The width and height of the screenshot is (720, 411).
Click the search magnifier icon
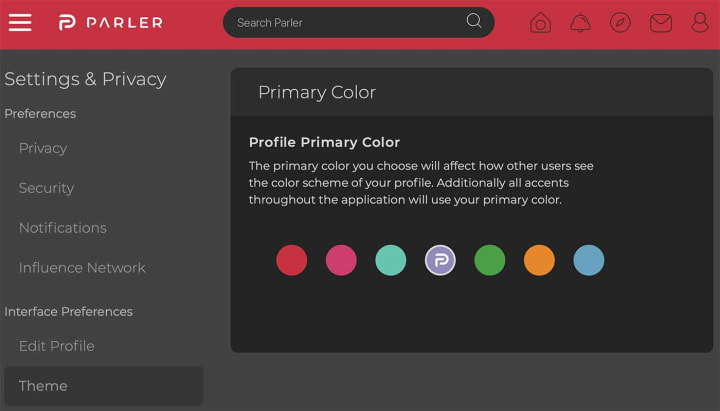(474, 21)
